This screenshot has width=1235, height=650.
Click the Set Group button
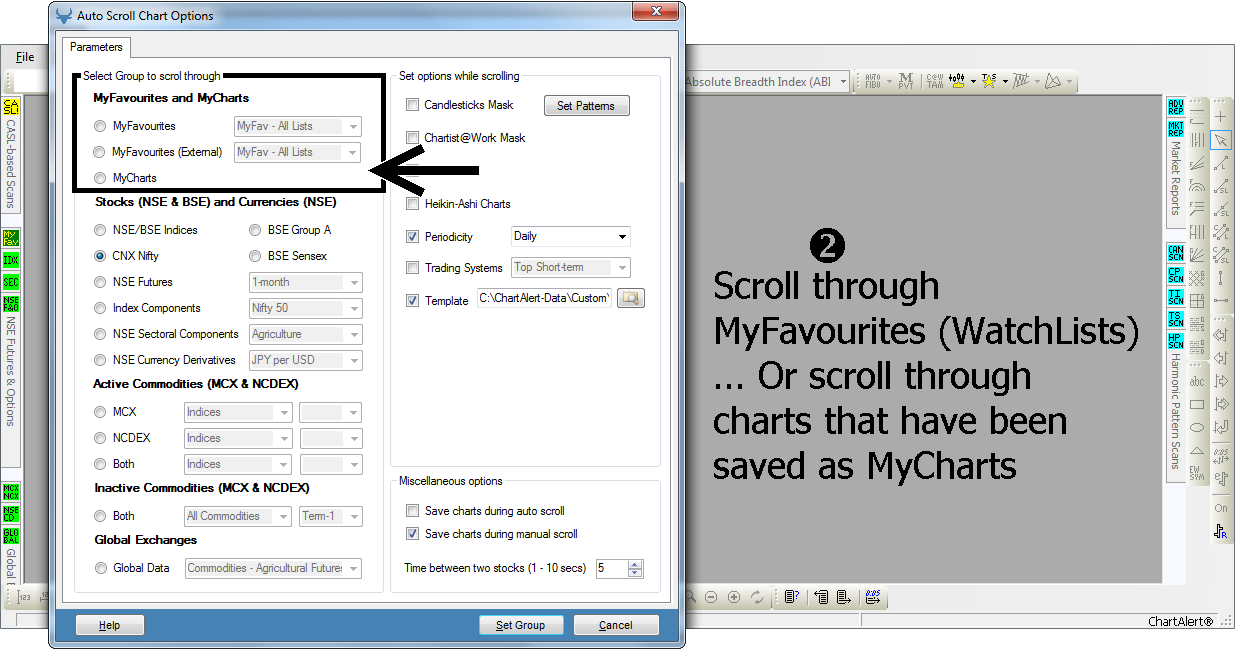(521, 625)
